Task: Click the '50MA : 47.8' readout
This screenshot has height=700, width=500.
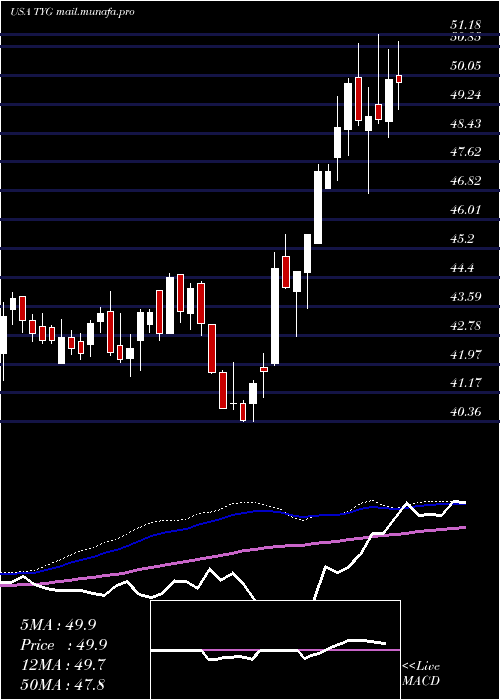Action: click(x=62, y=684)
